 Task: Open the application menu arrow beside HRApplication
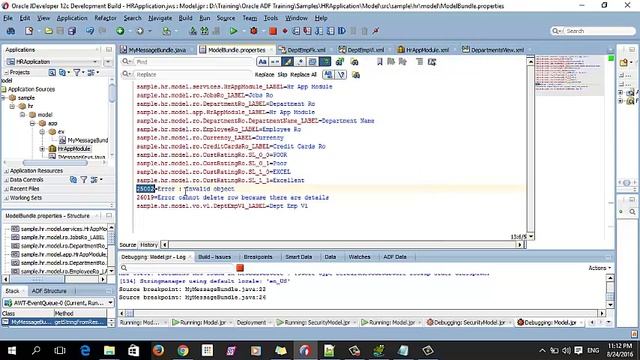click(108, 62)
